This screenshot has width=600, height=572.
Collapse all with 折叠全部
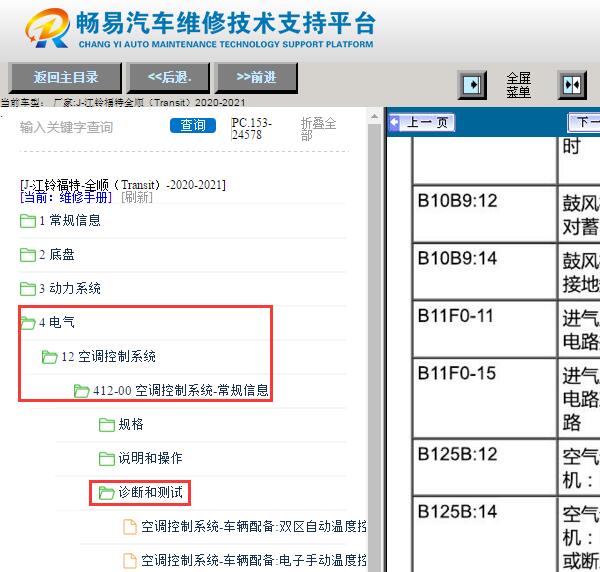tap(318, 129)
